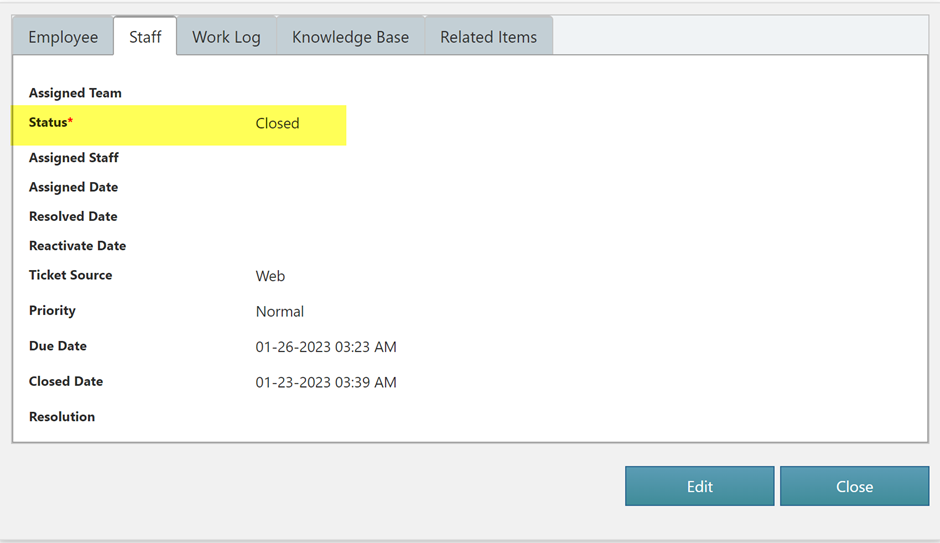This screenshot has height=543, width=940.
Task: Go to the Knowledge Base tab
Action: (350, 37)
